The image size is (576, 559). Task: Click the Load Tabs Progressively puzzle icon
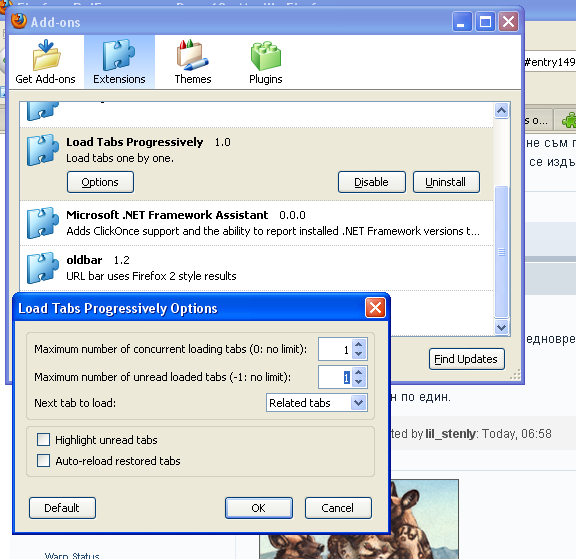[x=43, y=150]
